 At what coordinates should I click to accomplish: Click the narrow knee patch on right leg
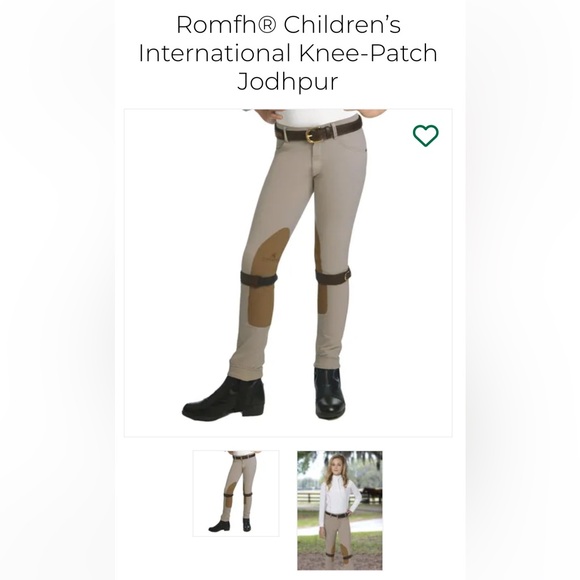(321, 273)
